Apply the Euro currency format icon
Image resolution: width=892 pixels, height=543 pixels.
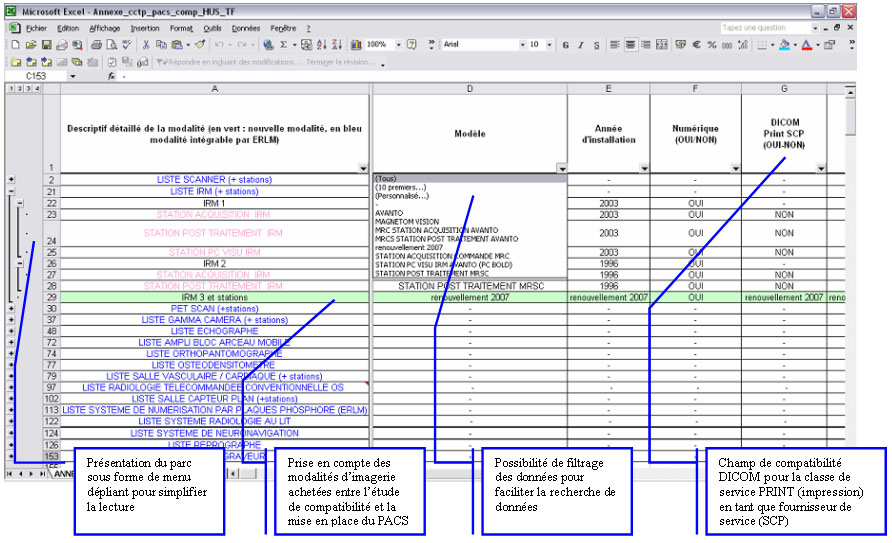pos(696,44)
